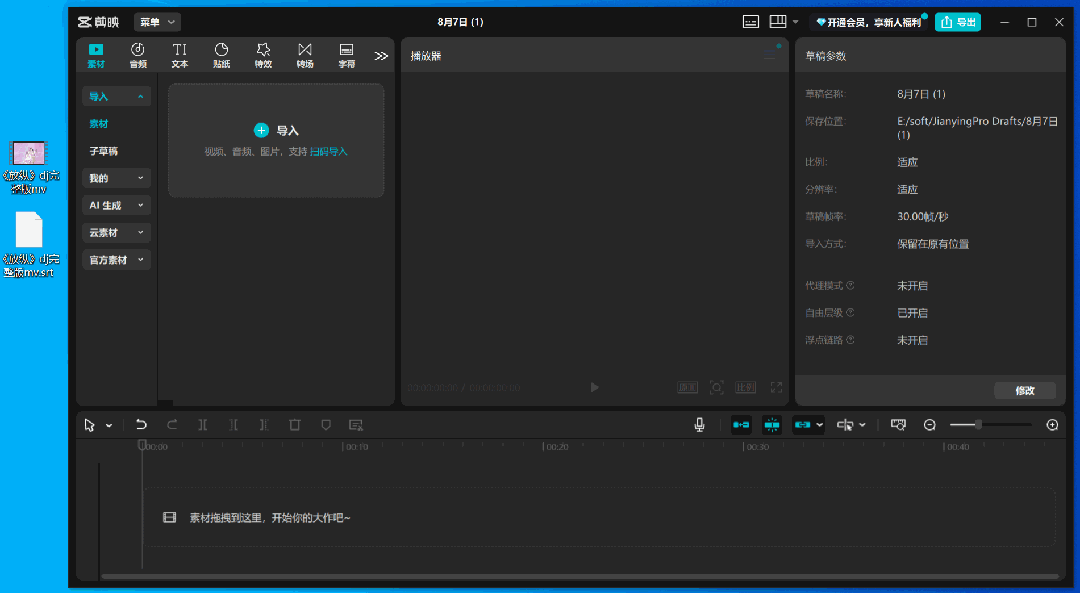Expand the layout dropdown arrow

pyautogui.click(x=796, y=22)
